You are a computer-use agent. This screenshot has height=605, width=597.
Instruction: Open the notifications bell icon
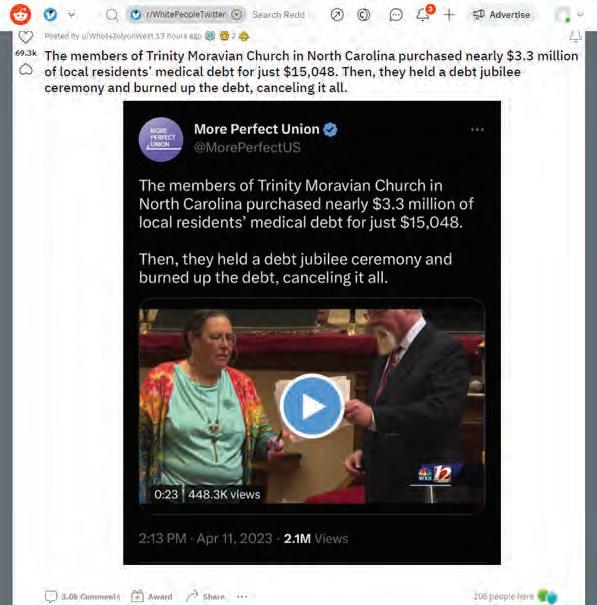(x=423, y=14)
